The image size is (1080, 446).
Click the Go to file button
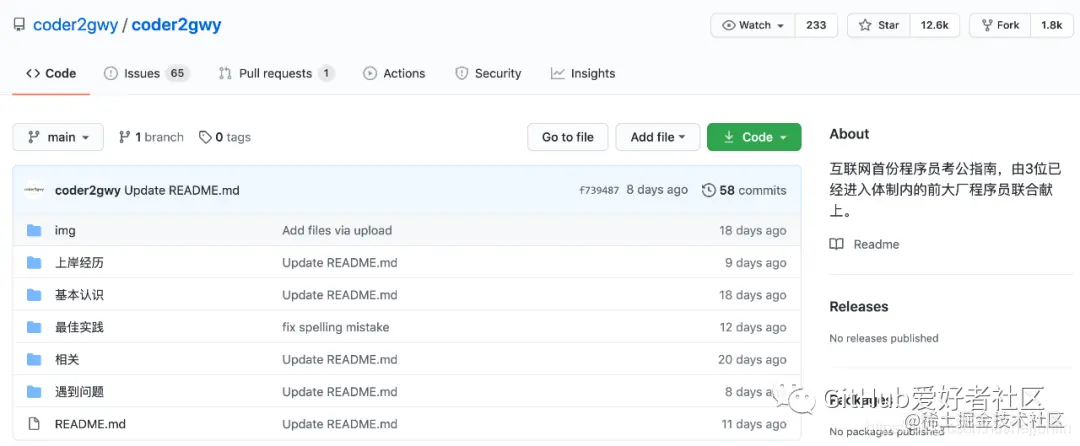point(568,137)
